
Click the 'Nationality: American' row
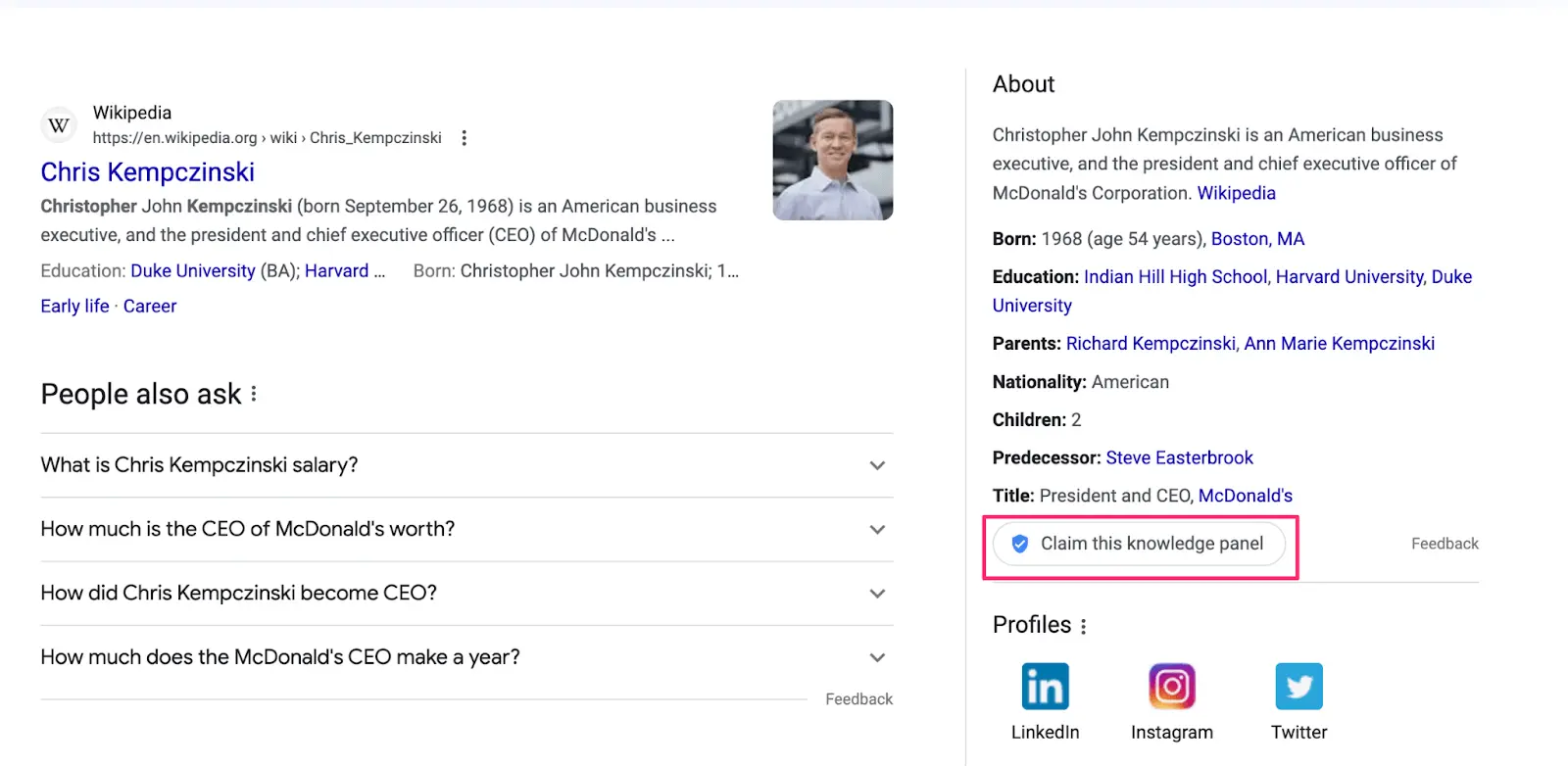(1081, 382)
